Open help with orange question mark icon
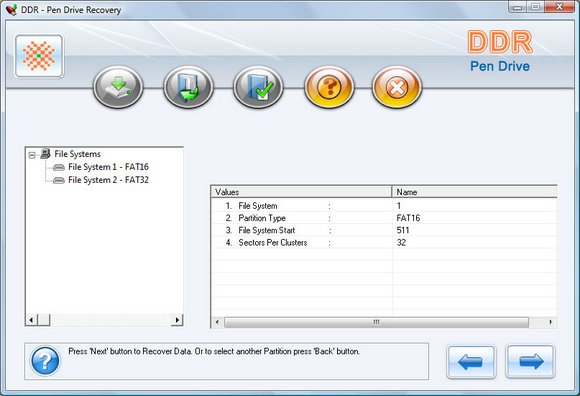Viewport: 580px width, 396px height. pyautogui.click(x=329, y=87)
